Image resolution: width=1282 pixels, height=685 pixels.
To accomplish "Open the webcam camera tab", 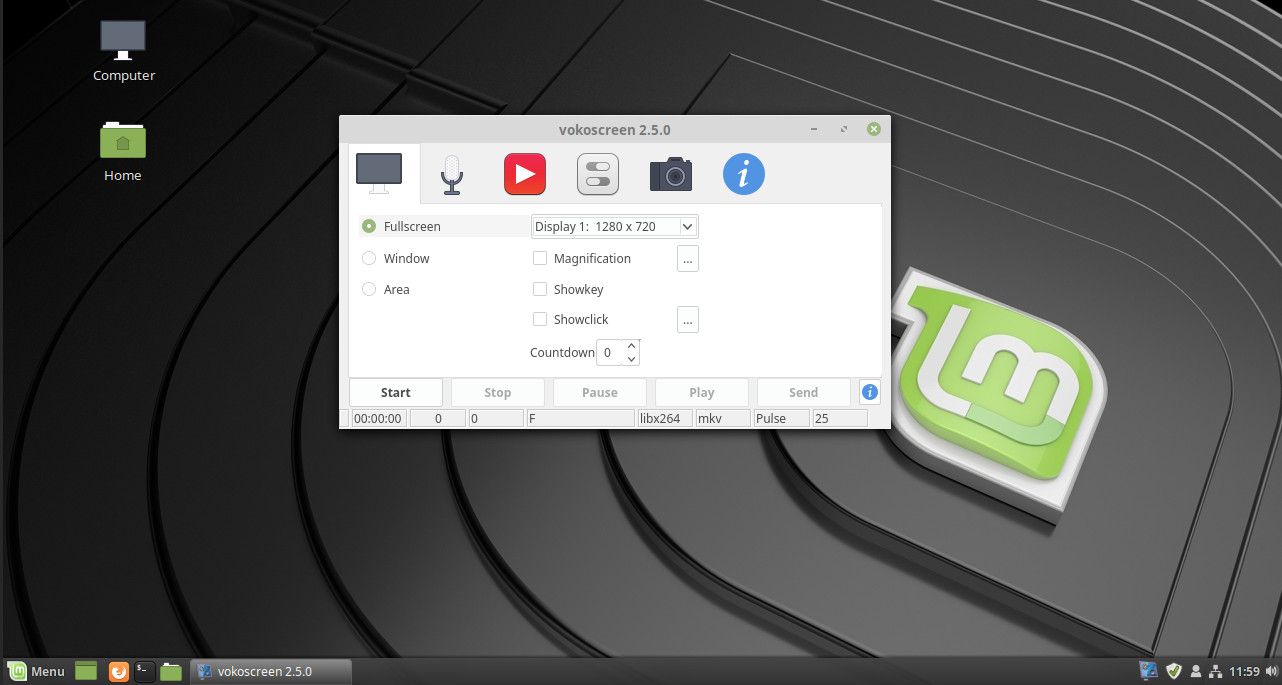I will click(671, 174).
